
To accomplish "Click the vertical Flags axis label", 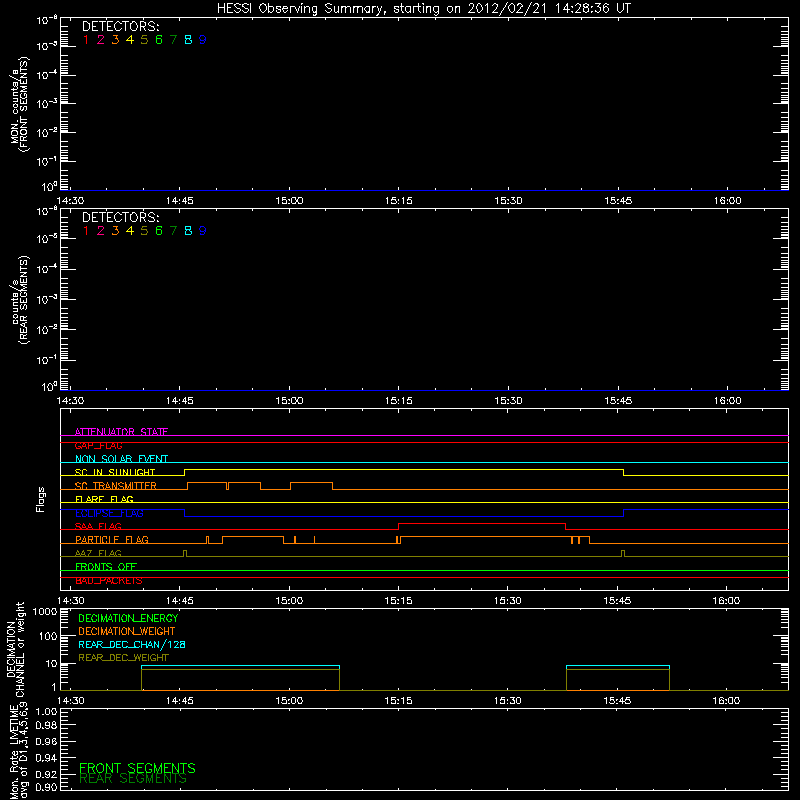I will pos(41,499).
